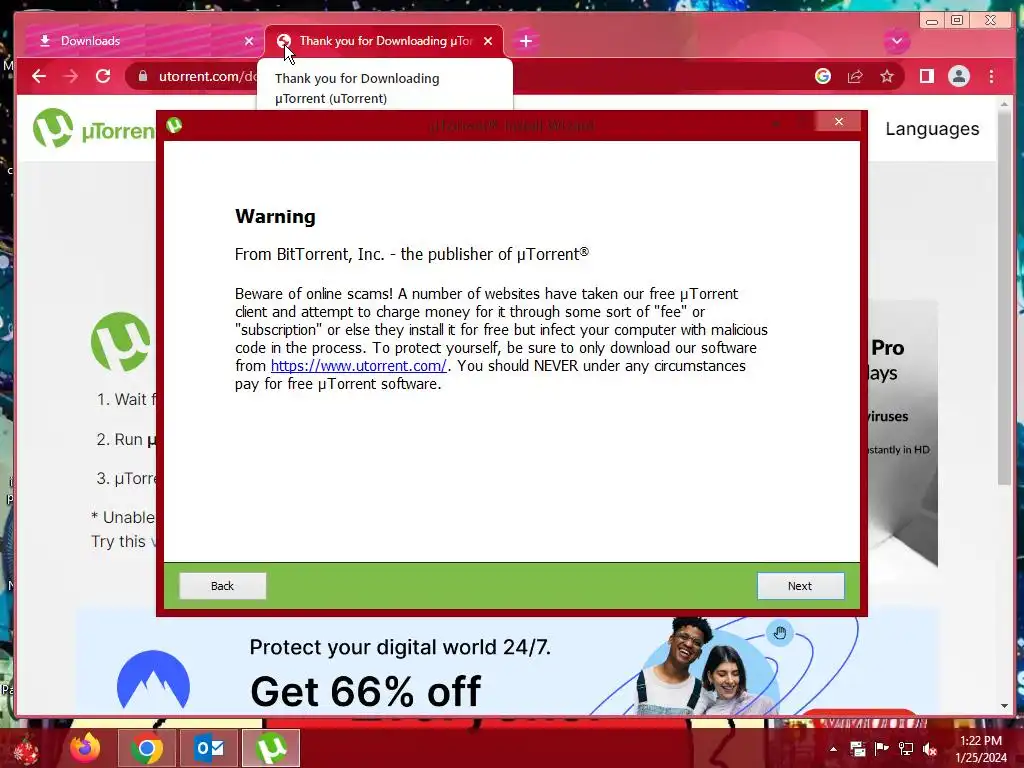Bookmark this page with the star icon
1024x768 pixels.
886,76
